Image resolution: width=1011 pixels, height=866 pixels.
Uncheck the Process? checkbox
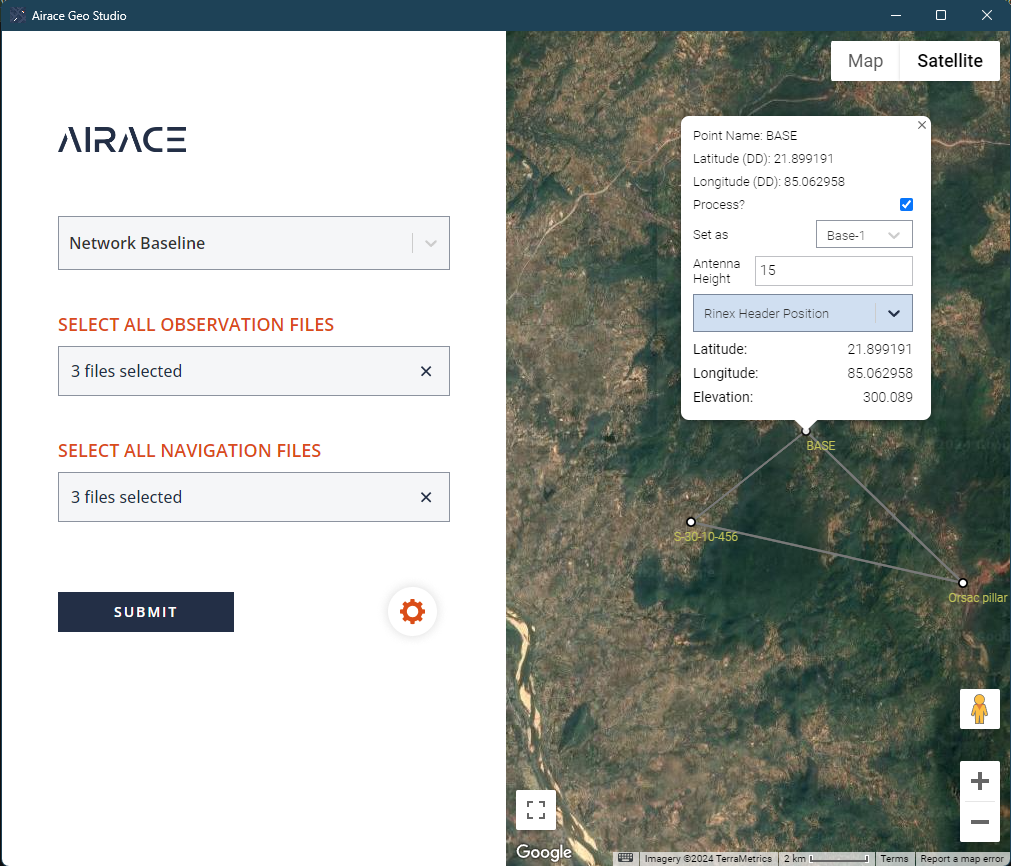click(x=906, y=205)
